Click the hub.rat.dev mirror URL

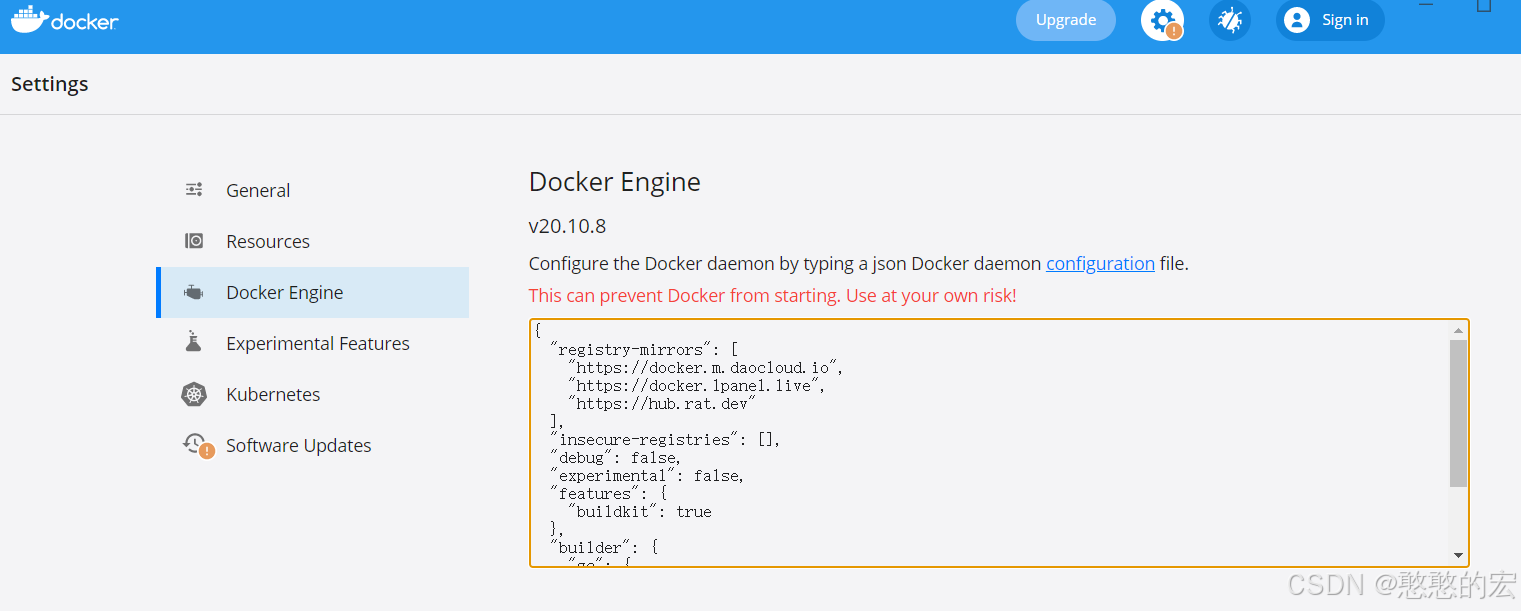point(661,403)
